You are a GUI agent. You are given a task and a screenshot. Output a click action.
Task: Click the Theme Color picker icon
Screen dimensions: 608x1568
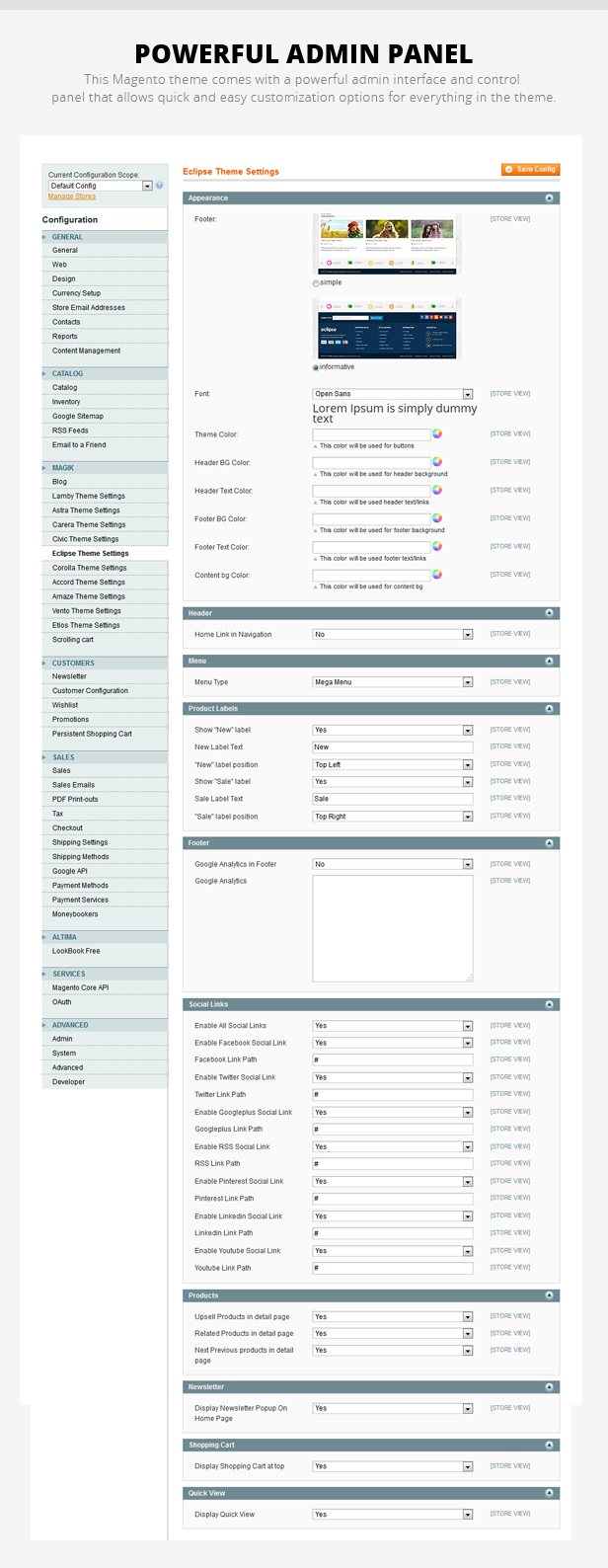[x=437, y=433]
